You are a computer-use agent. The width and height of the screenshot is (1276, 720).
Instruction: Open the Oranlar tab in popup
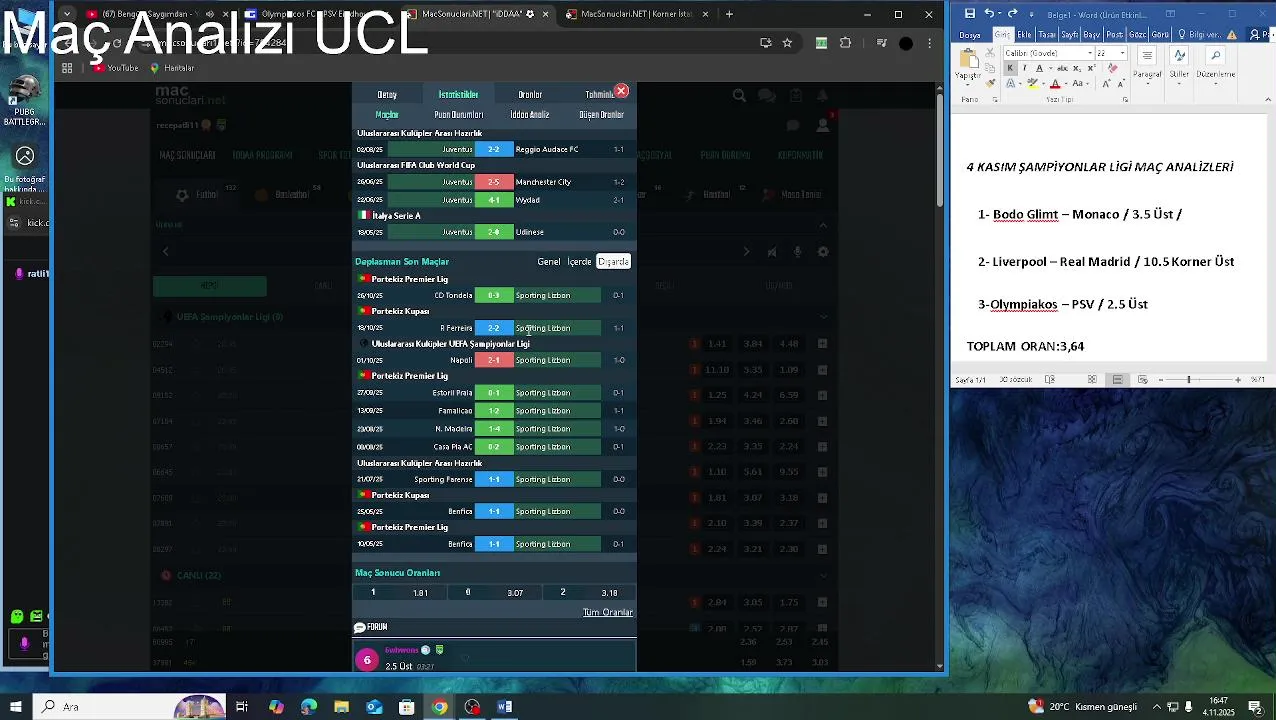click(x=530, y=95)
